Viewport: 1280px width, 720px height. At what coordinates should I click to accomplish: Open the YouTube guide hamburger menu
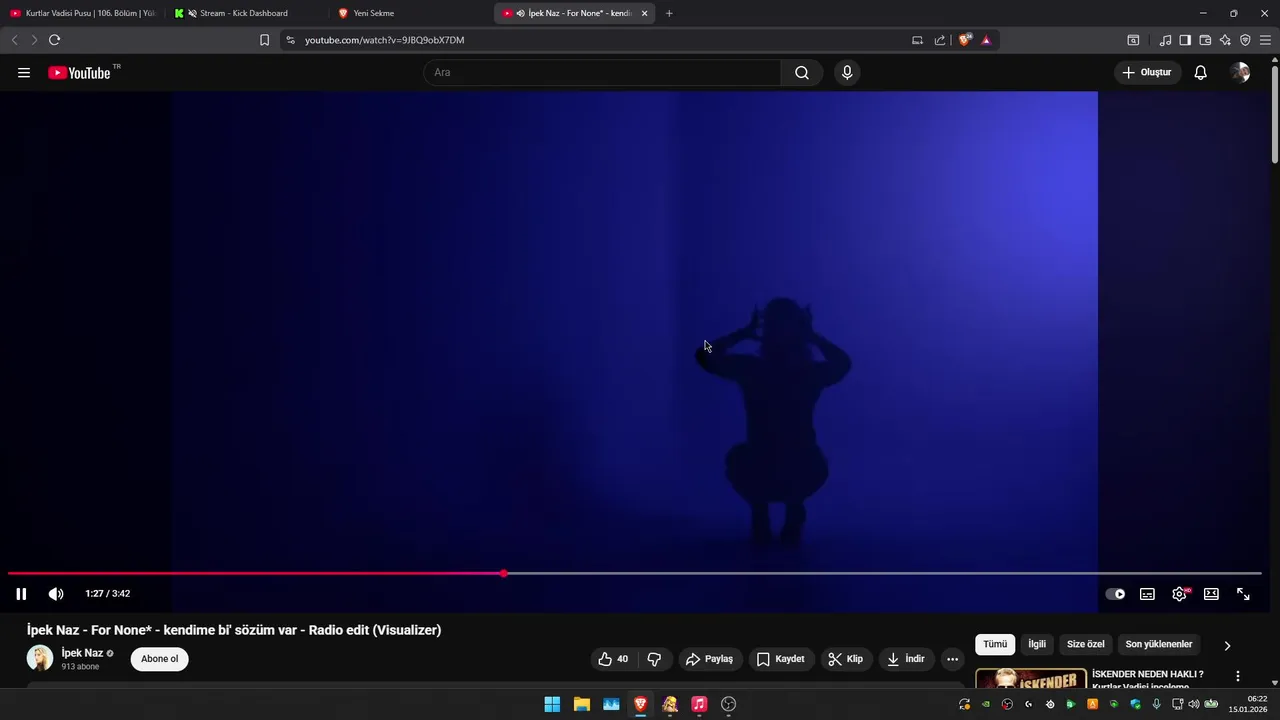point(24,72)
